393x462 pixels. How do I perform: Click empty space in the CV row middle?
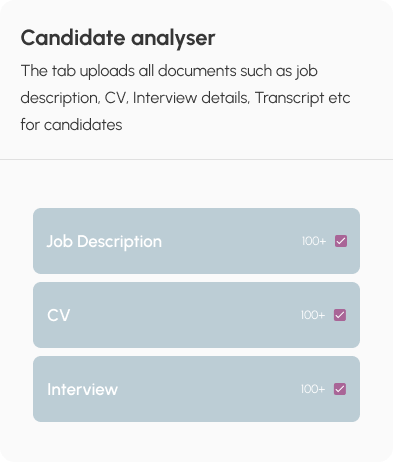[185, 315]
